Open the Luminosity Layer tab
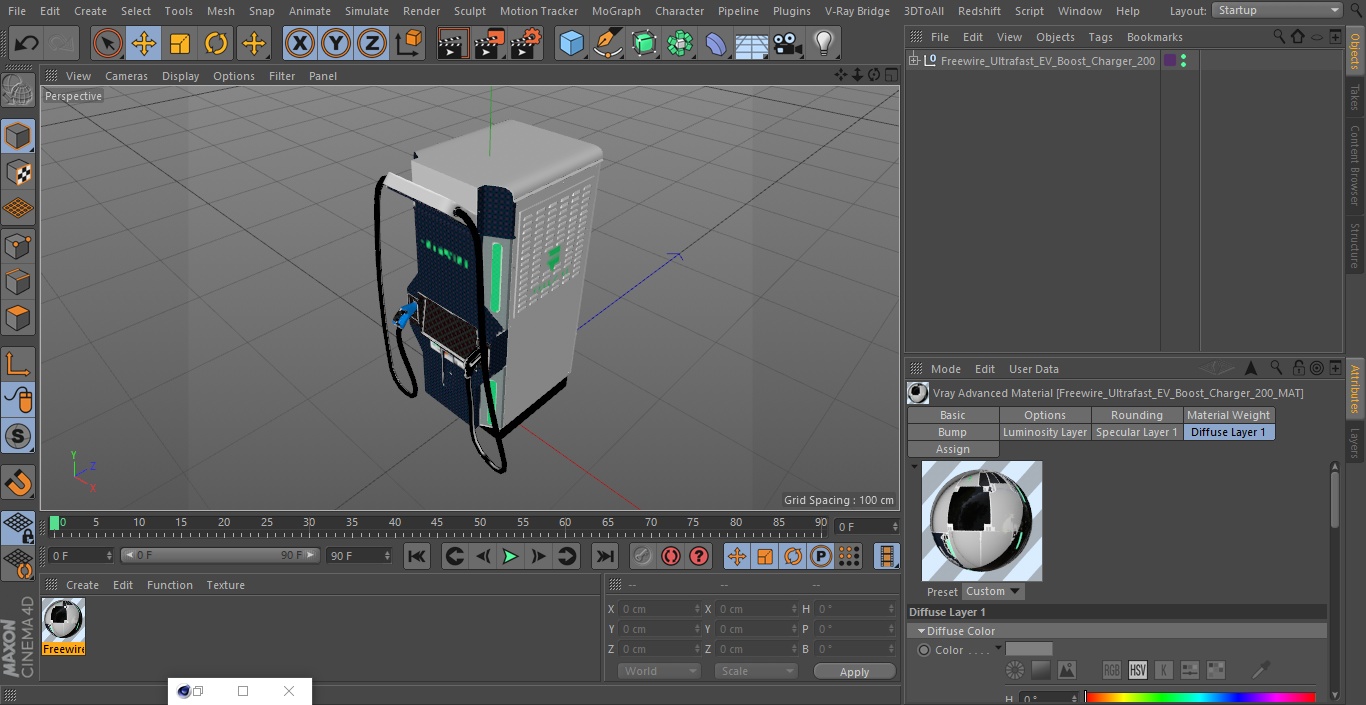This screenshot has height=705, width=1366. pyautogui.click(x=1045, y=432)
